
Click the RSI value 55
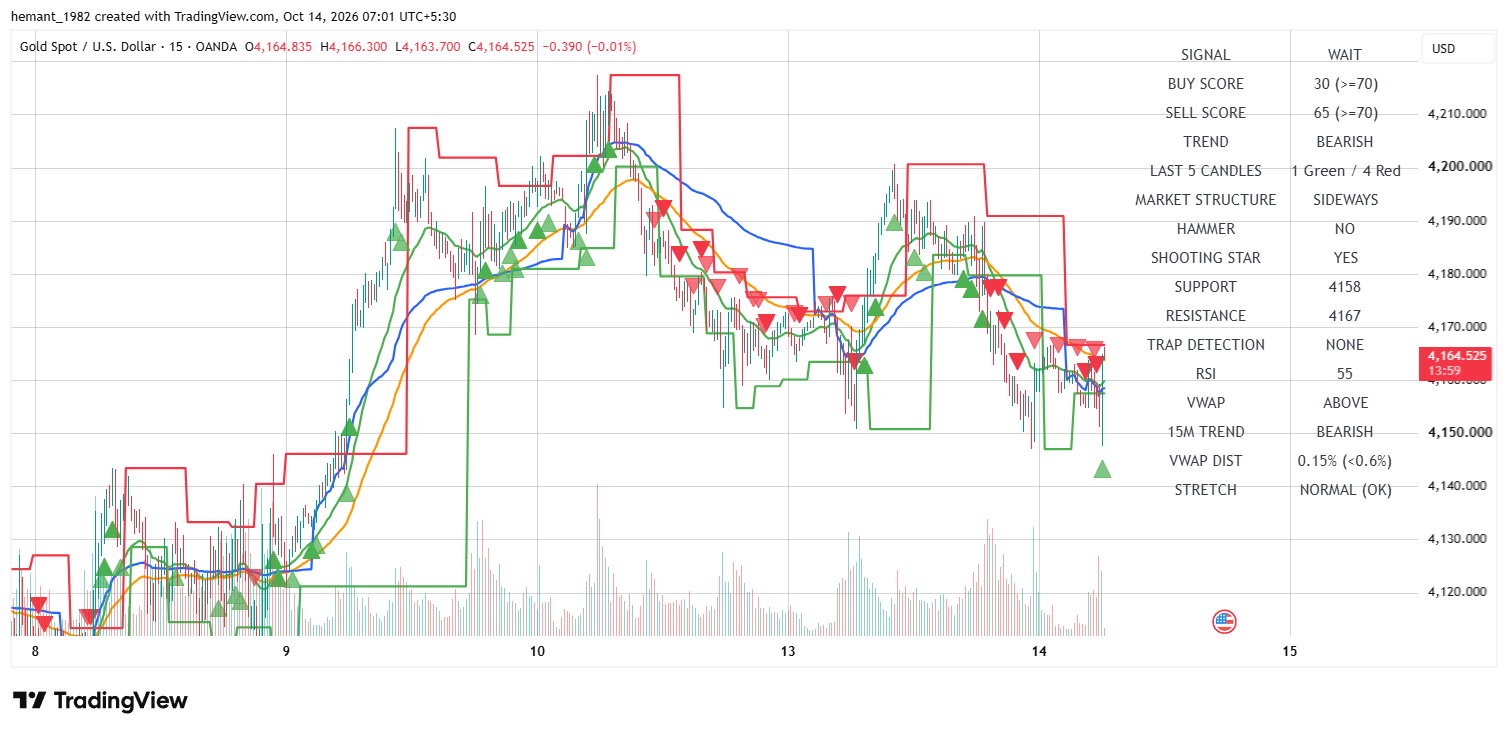click(1345, 374)
